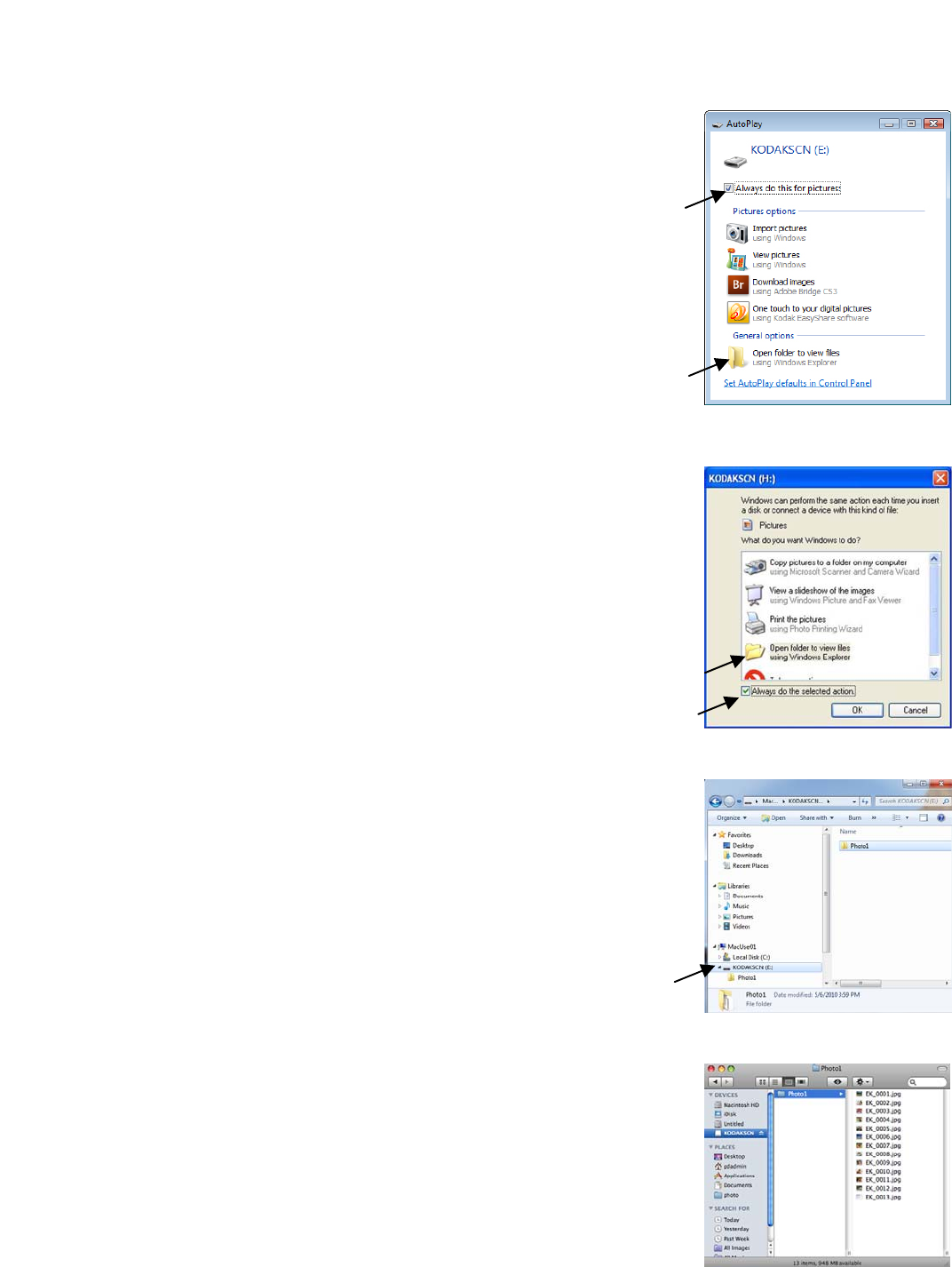Click open folder icon in KODAKSCN (H:) dialog
The width and height of the screenshot is (952, 1267).
click(755, 651)
